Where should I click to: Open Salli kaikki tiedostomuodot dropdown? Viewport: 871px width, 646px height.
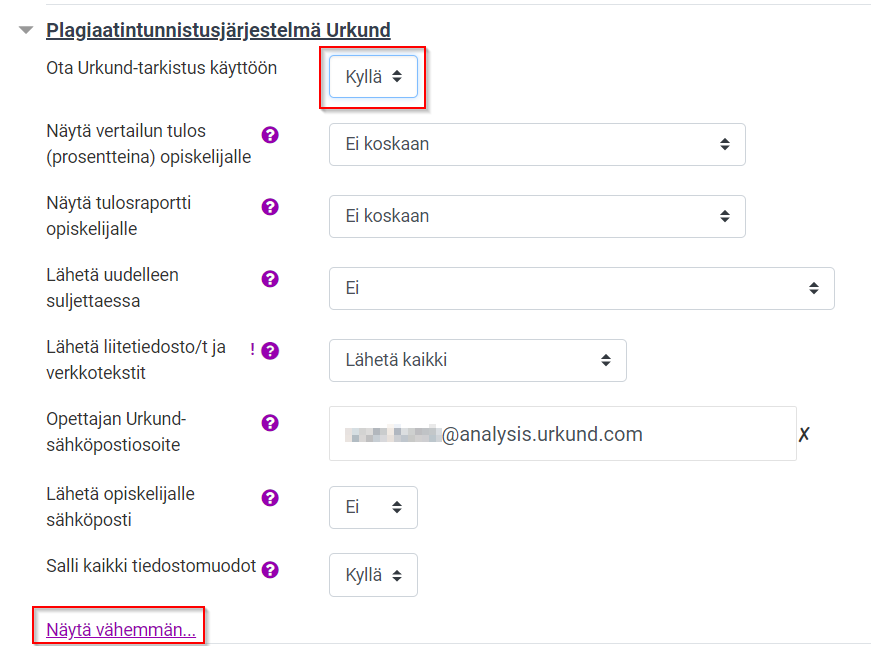pos(373,575)
